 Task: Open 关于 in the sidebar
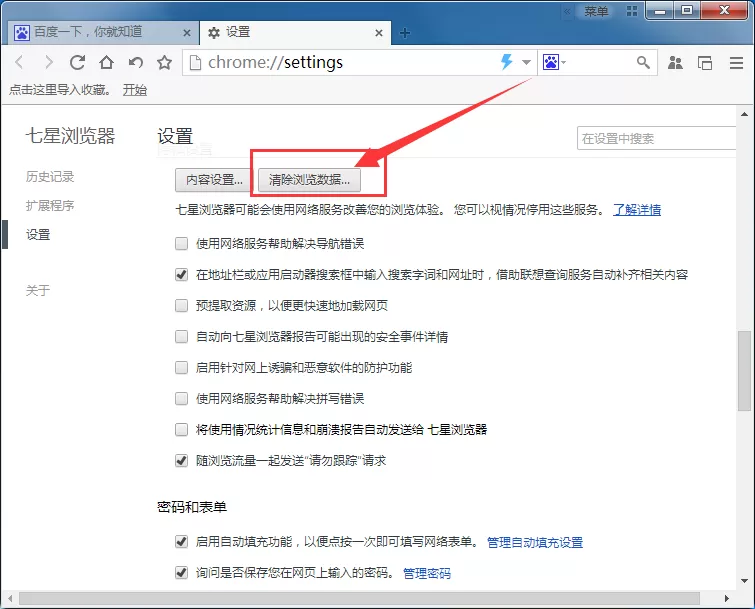click(38, 290)
